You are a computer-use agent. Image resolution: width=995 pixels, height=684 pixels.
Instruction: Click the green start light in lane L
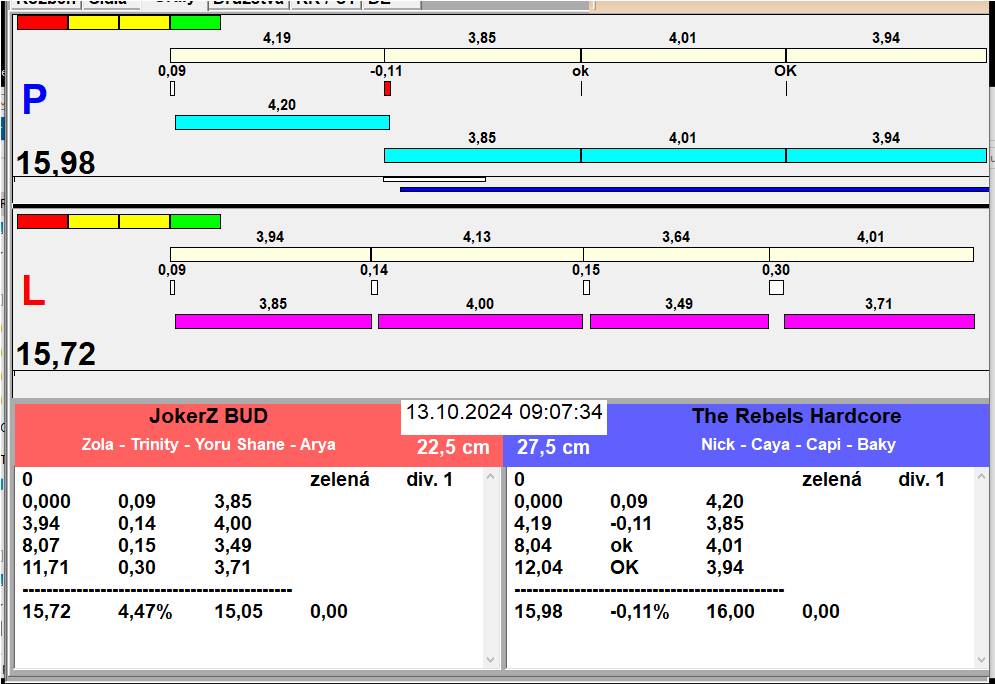pyautogui.click(x=195, y=221)
